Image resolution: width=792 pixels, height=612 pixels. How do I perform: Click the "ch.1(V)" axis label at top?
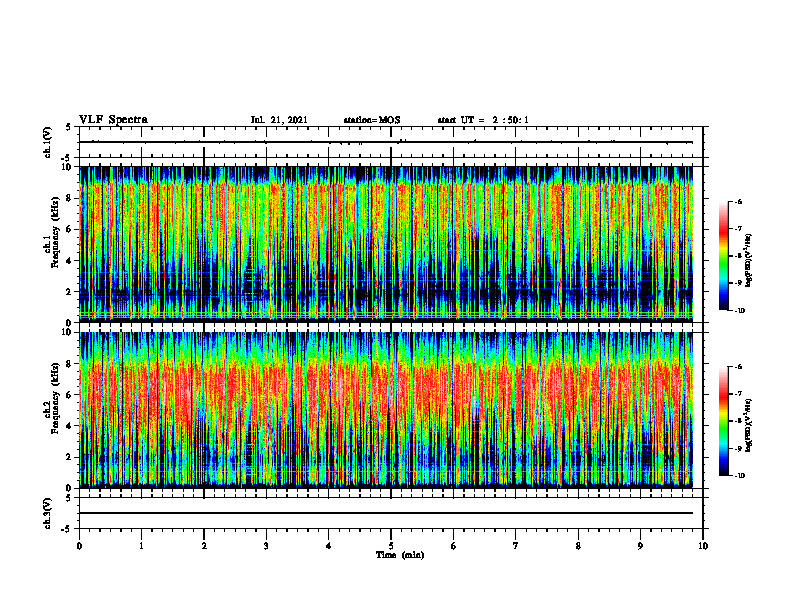pos(48,142)
